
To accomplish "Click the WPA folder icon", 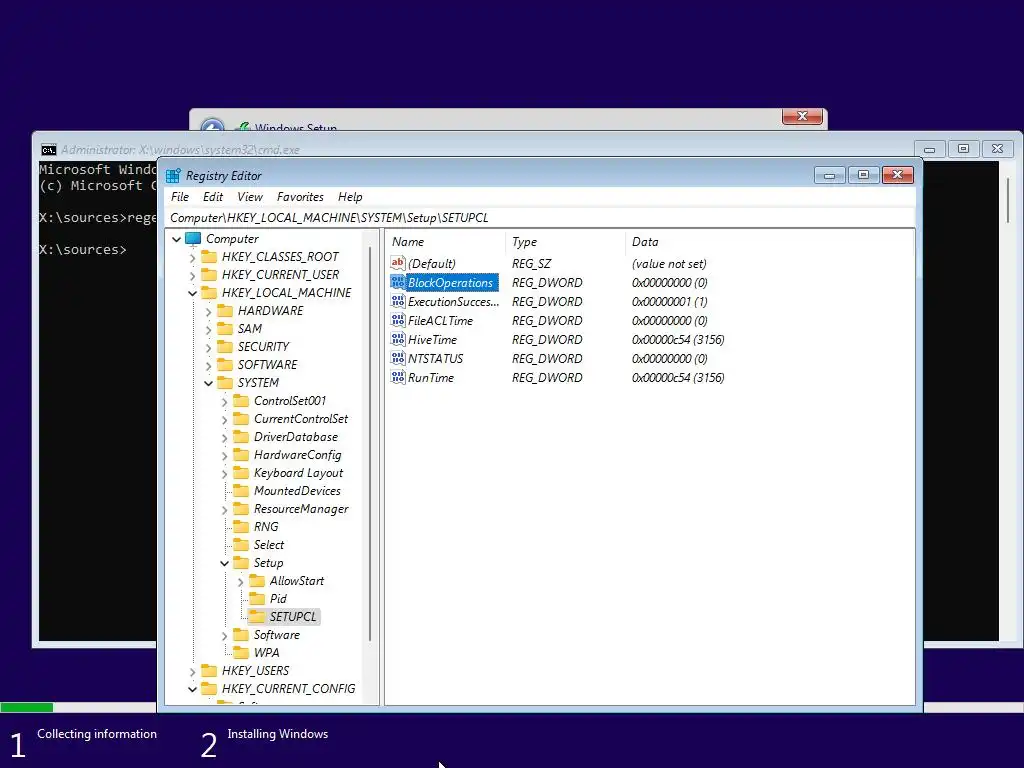I will [x=241, y=652].
